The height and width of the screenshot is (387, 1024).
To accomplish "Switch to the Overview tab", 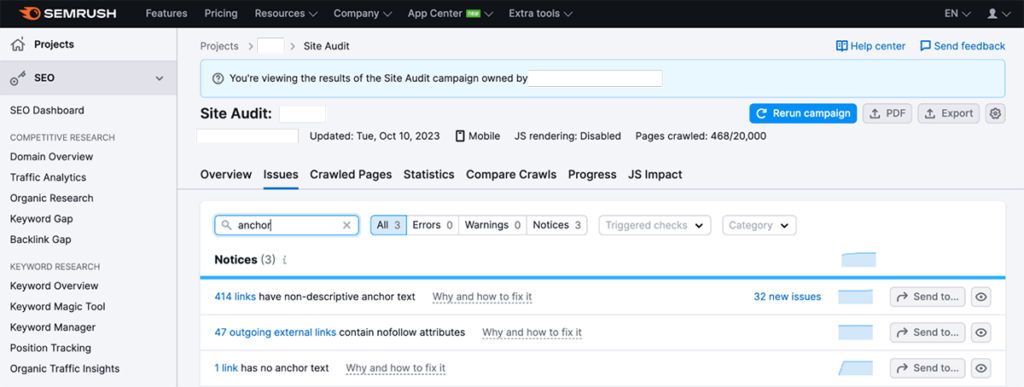I will [226, 174].
